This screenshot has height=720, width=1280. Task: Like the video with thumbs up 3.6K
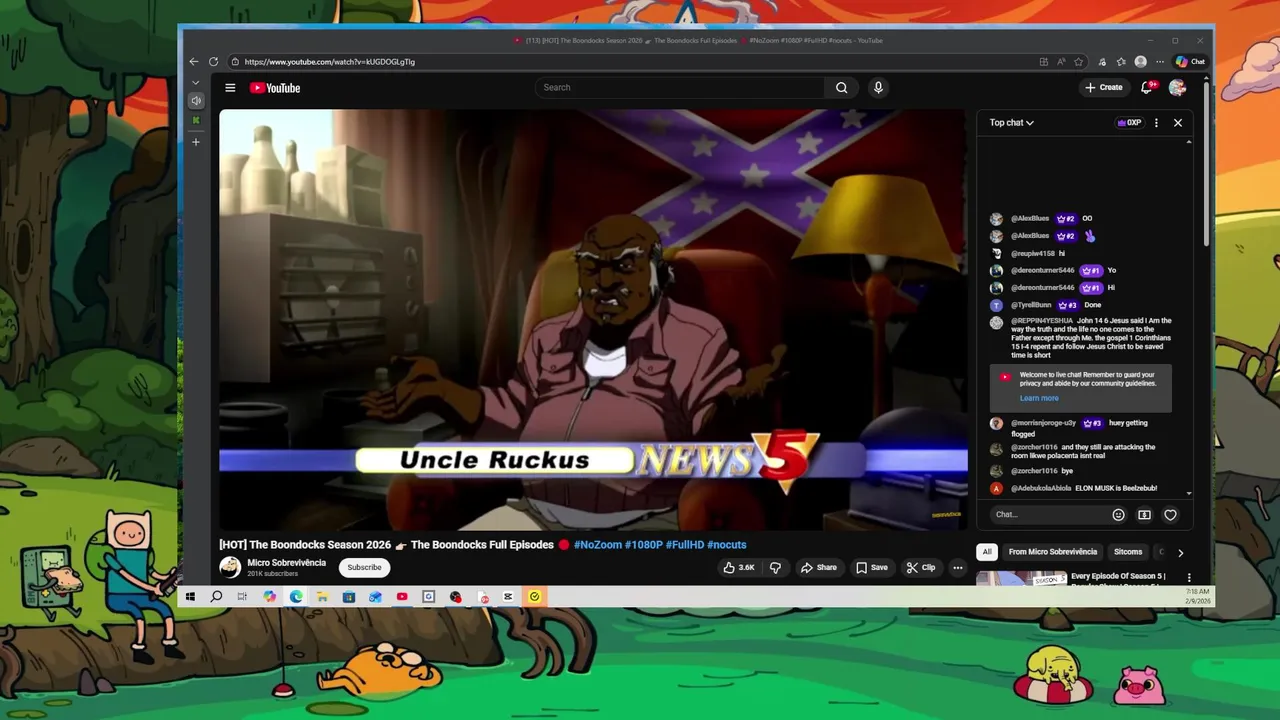click(x=739, y=568)
